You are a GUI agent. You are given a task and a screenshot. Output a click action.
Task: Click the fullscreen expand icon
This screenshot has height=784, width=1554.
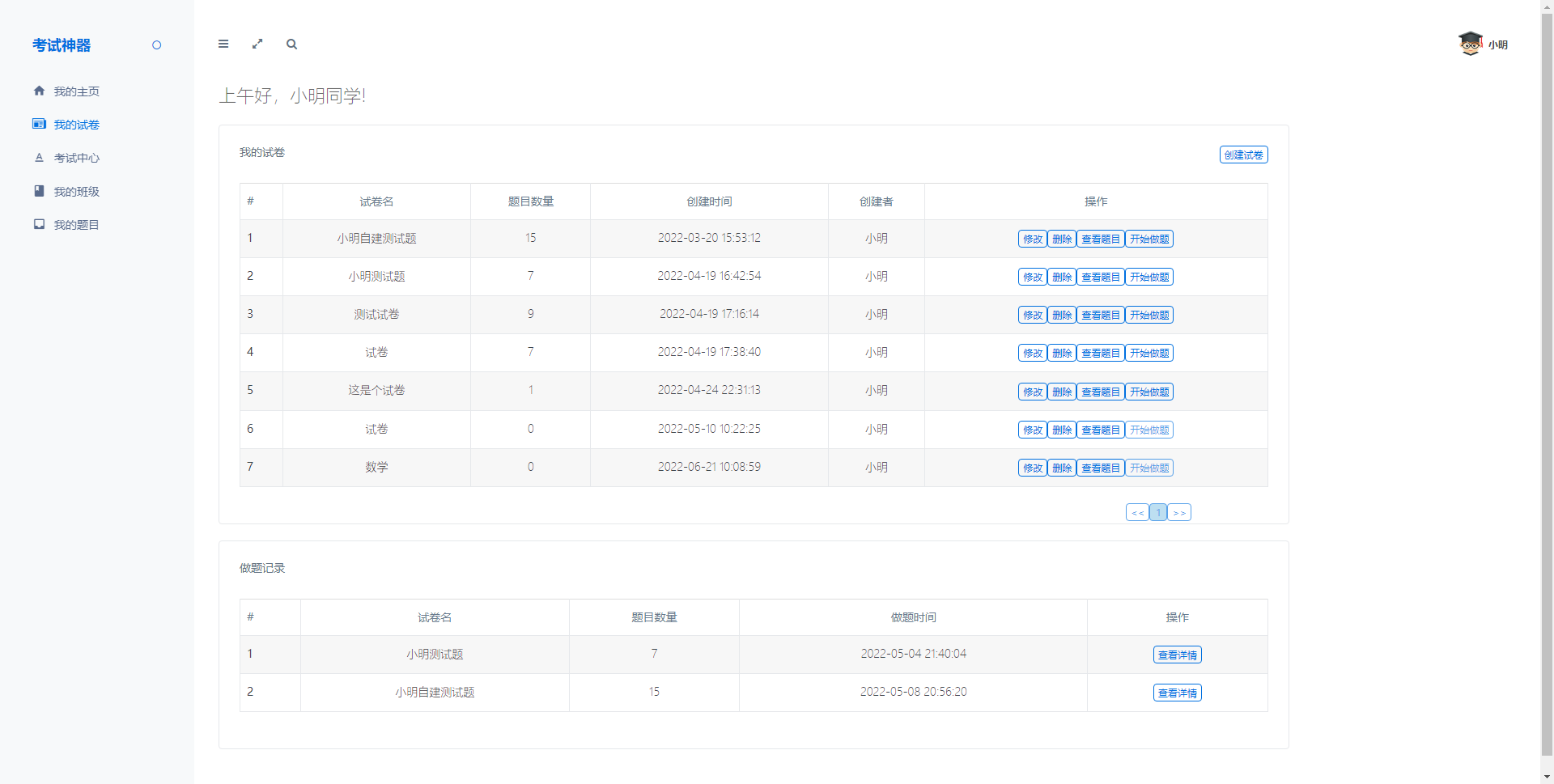coord(257,44)
